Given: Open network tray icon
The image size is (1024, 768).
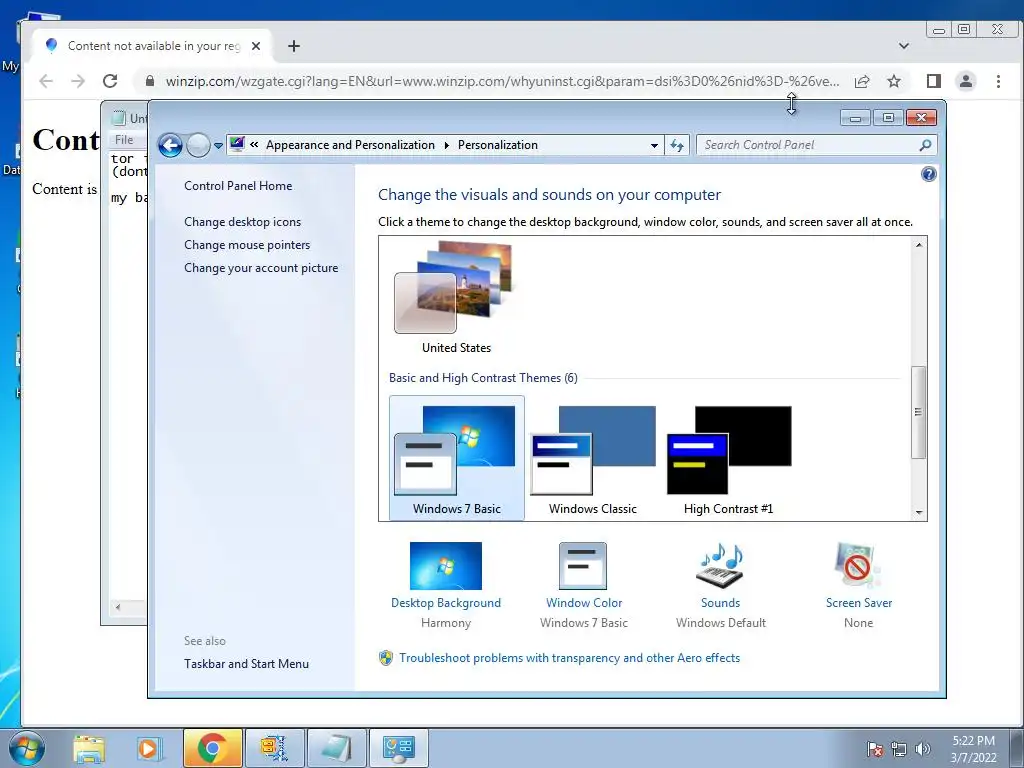Looking at the screenshot, I should tap(899, 749).
